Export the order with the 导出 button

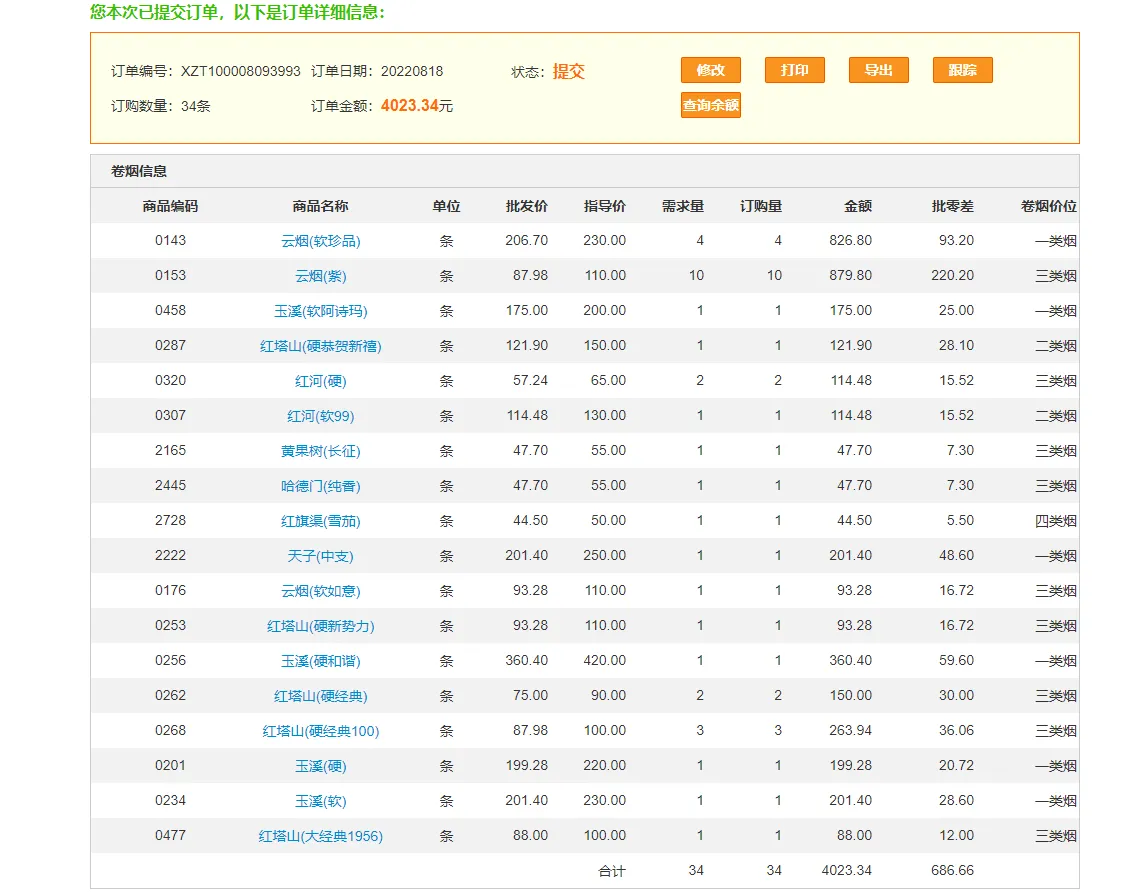point(878,70)
